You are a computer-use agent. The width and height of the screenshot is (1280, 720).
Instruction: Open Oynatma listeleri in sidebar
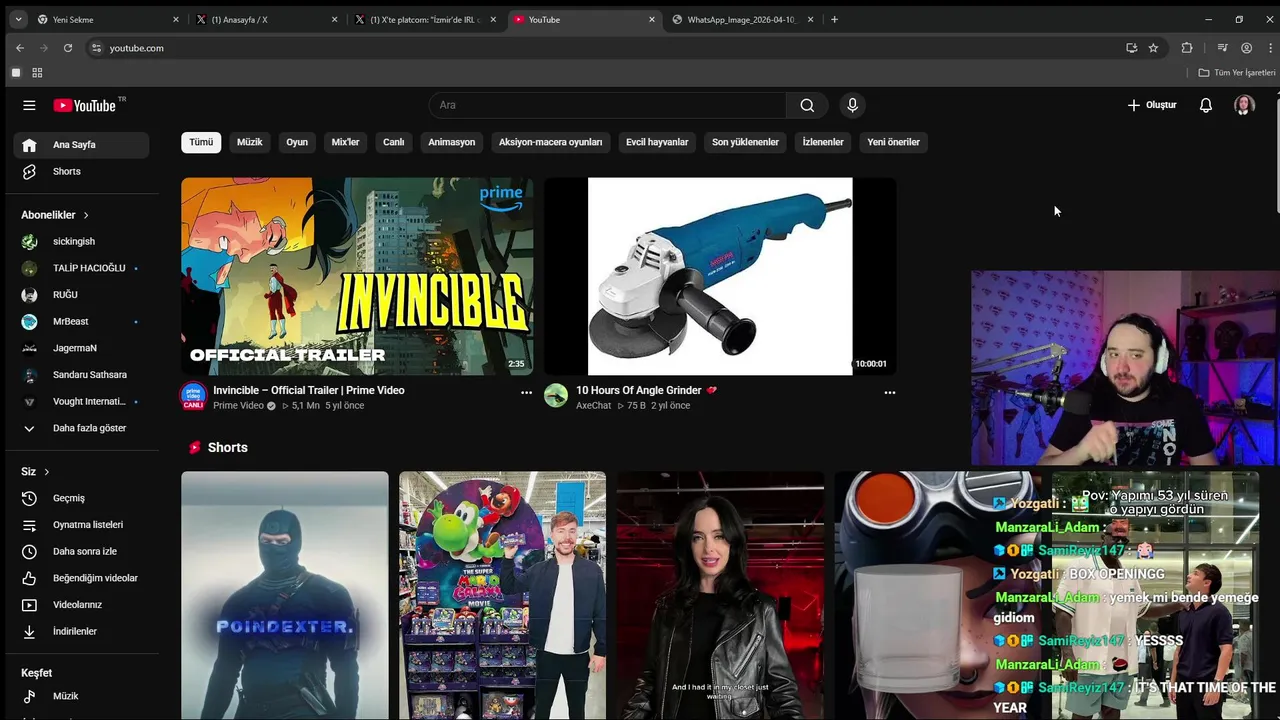pos(81,525)
